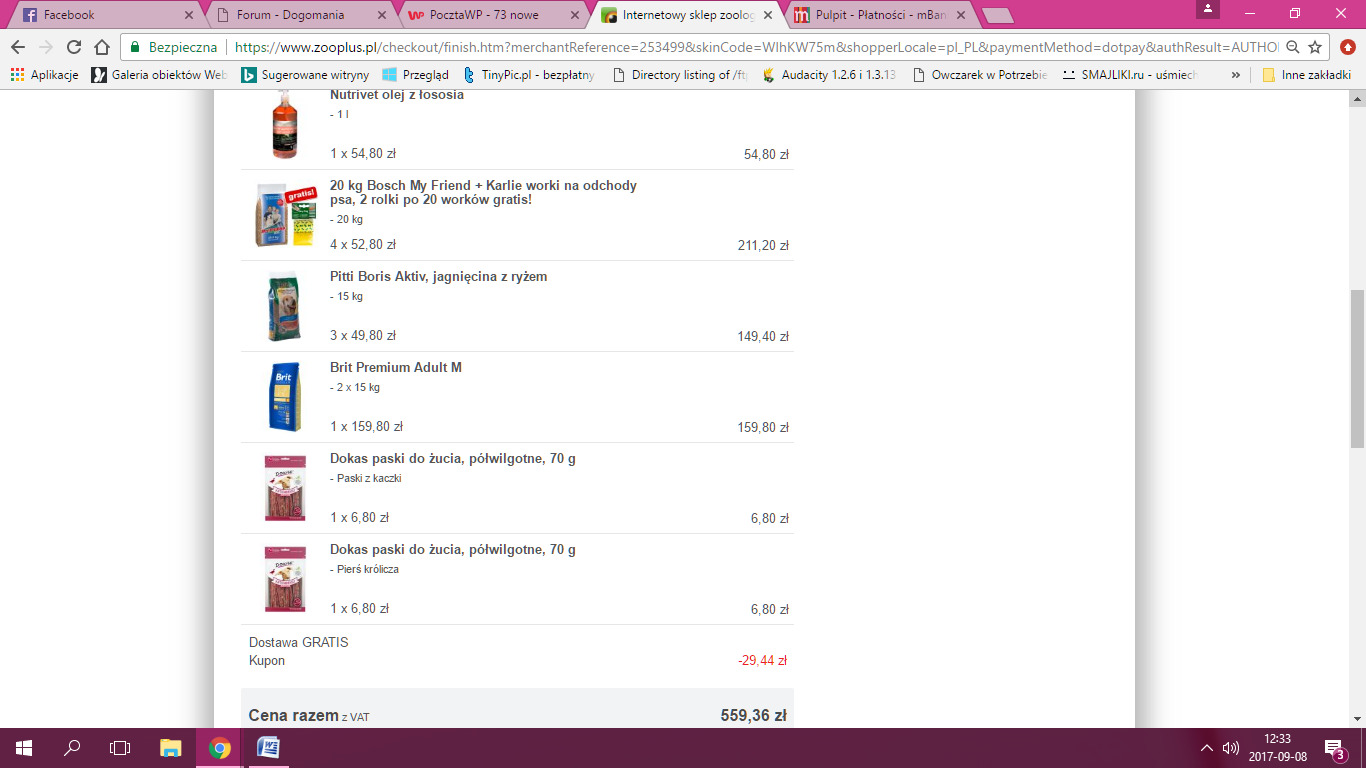Close the PocztaWP tab
This screenshot has width=1366, height=768.
(x=574, y=15)
